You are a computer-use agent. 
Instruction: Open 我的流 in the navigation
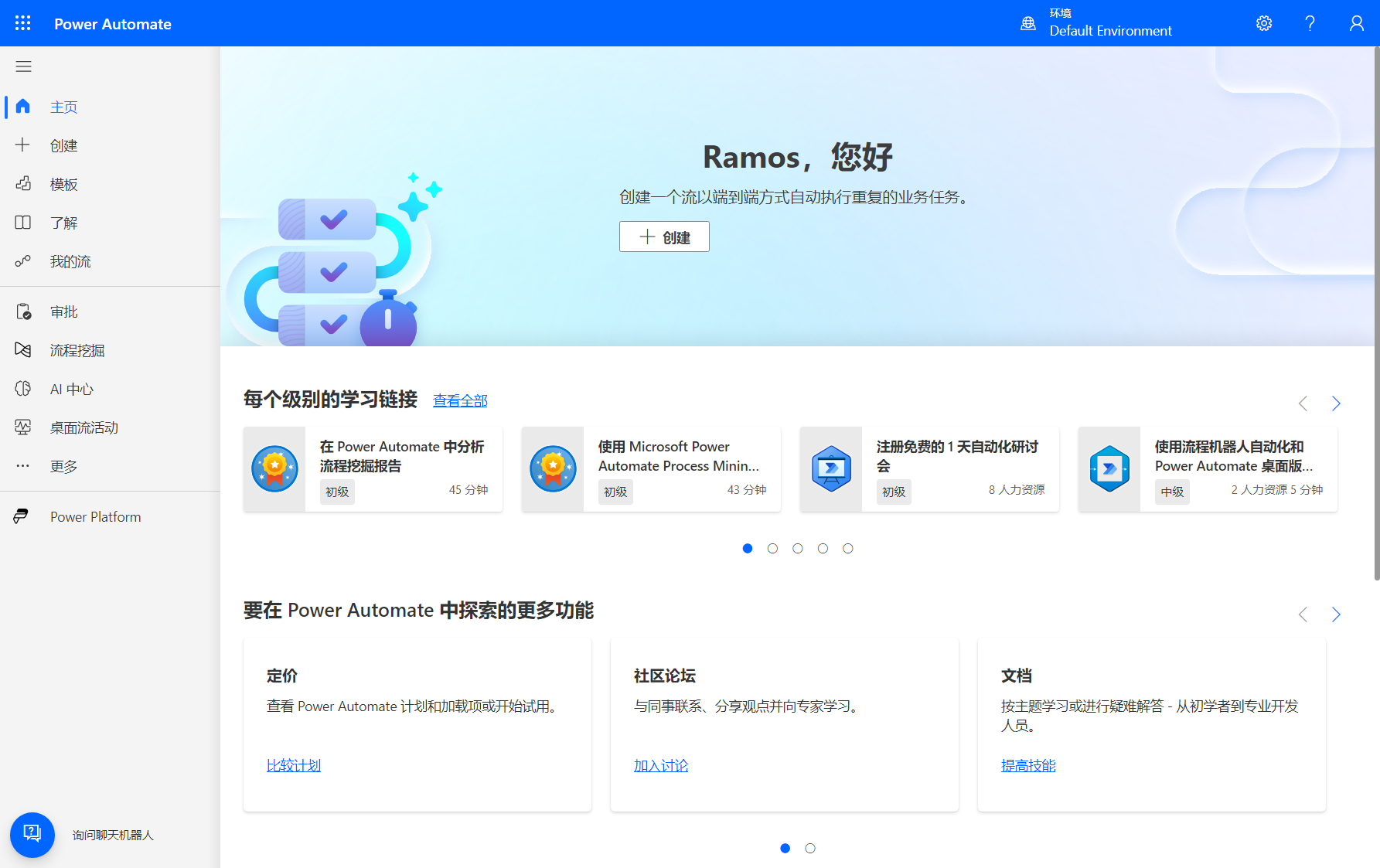pyautogui.click(x=70, y=262)
